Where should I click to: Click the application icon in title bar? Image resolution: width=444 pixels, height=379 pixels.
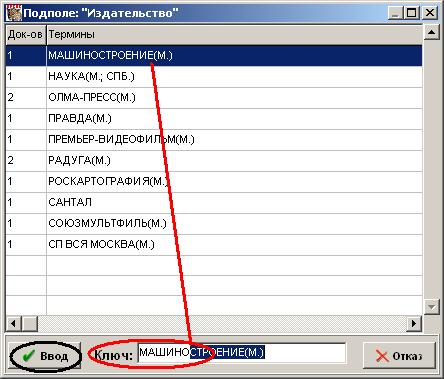pyautogui.click(x=14, y=13)
